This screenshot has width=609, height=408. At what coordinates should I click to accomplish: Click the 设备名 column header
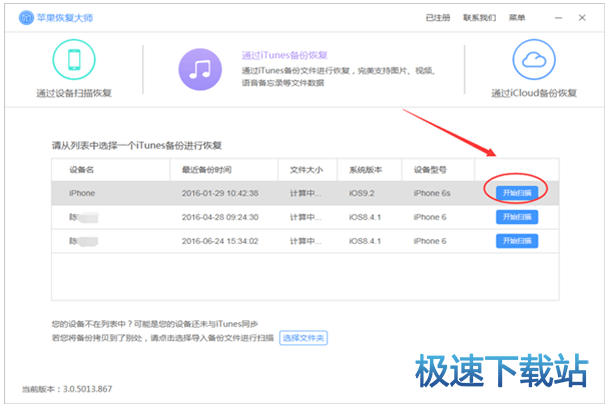(81, 170)
